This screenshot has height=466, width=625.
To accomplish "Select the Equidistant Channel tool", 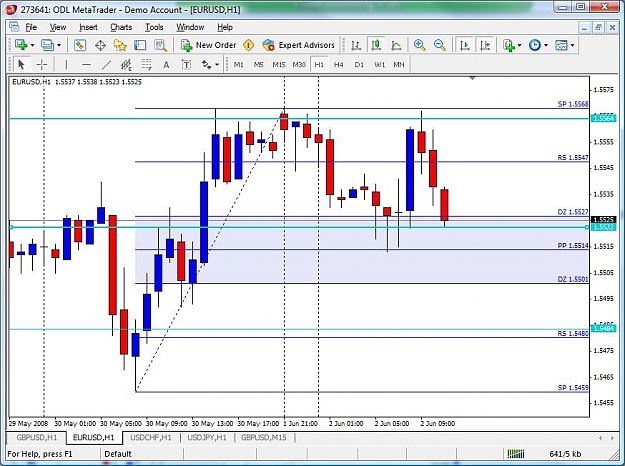I will (126, 65).
